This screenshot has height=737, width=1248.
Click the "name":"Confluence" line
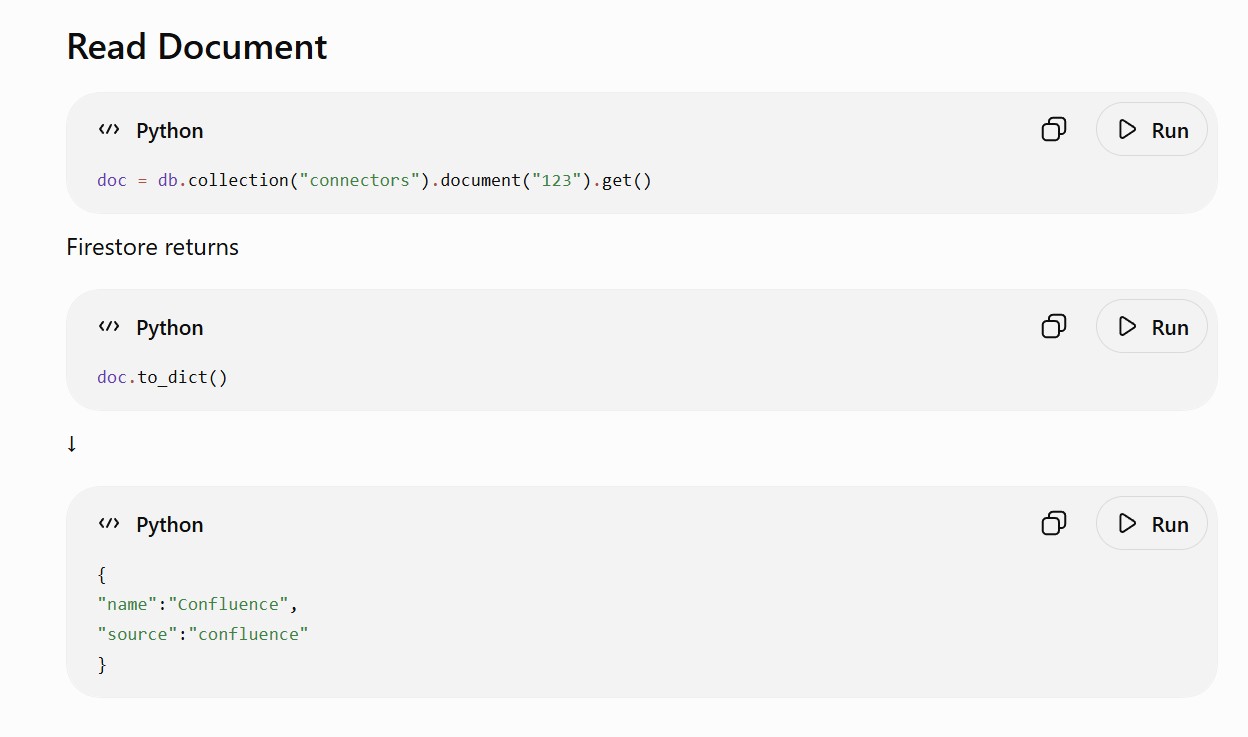pos(198,604)
